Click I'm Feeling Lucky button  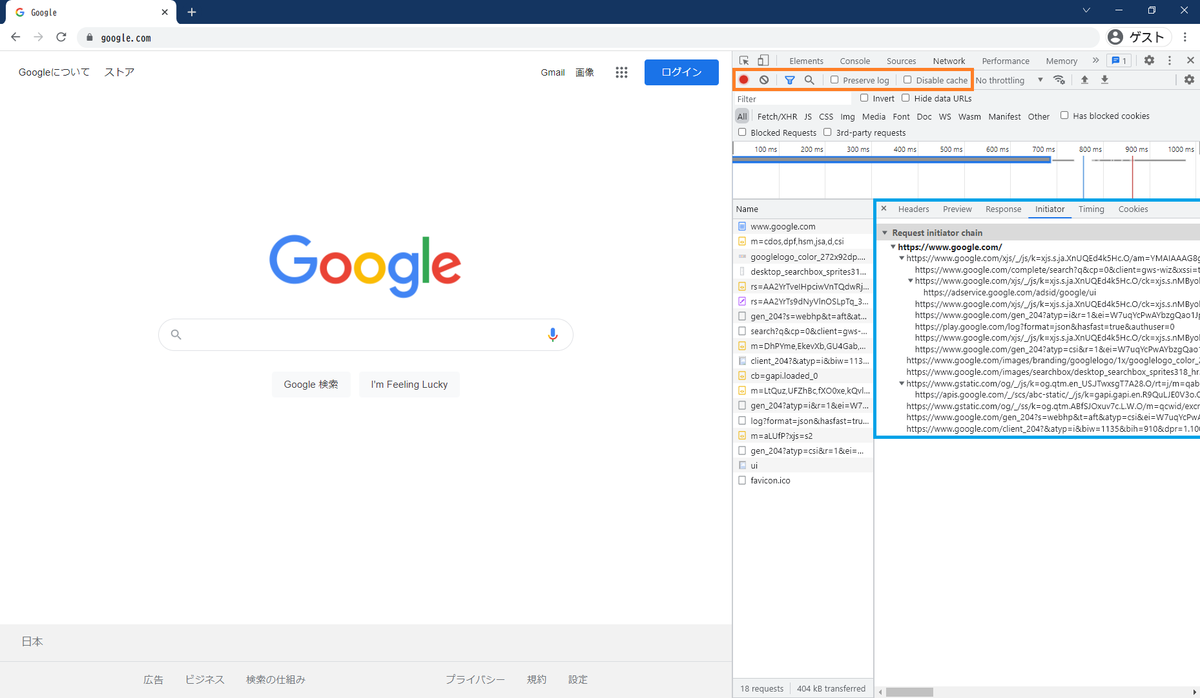[409, 384]
